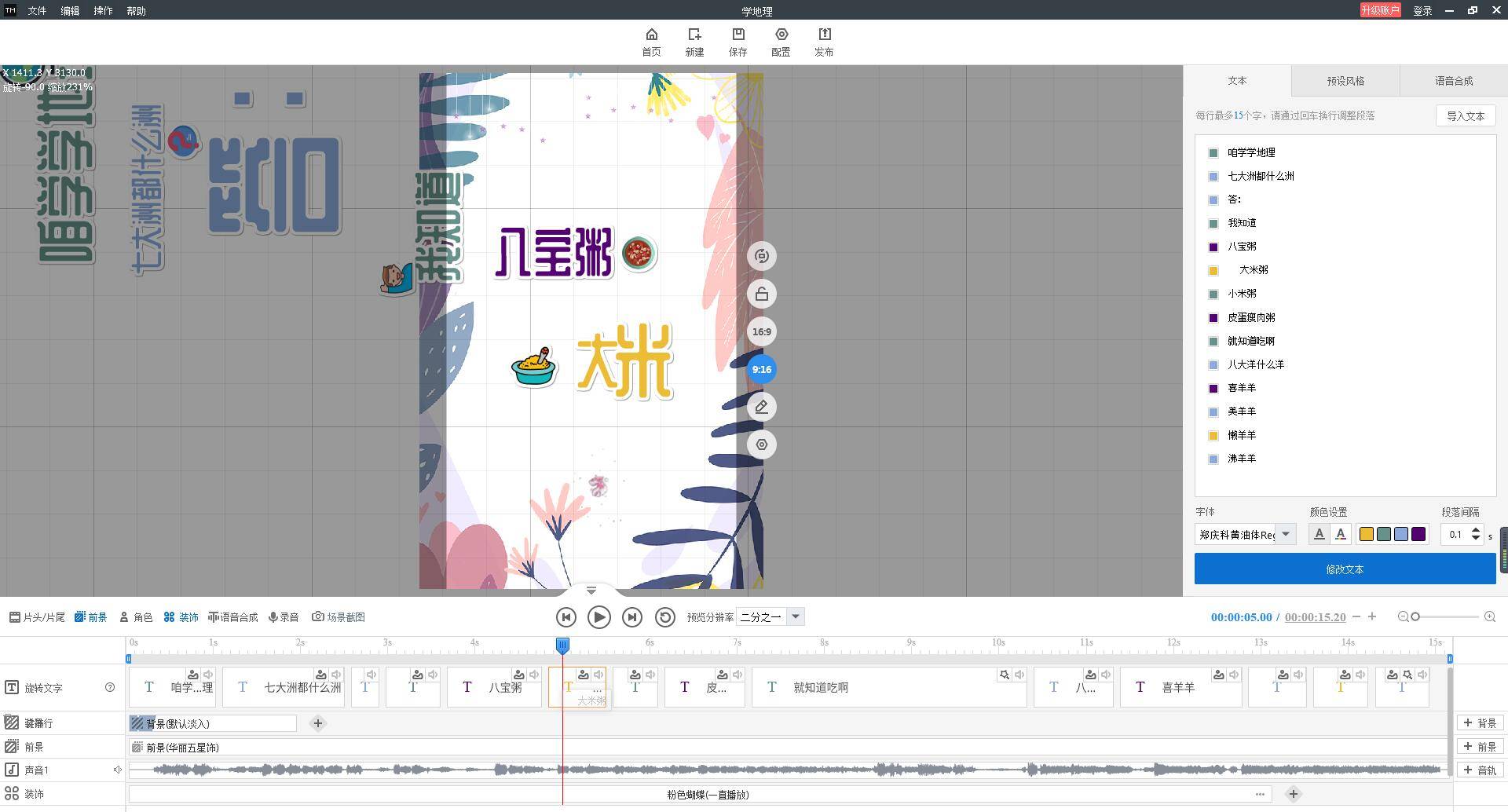This screenshot has width=1508, height=812.
Task: Zoom in timeline magnifier icon
Action: pyautogui.click(x=1489, y=617)
